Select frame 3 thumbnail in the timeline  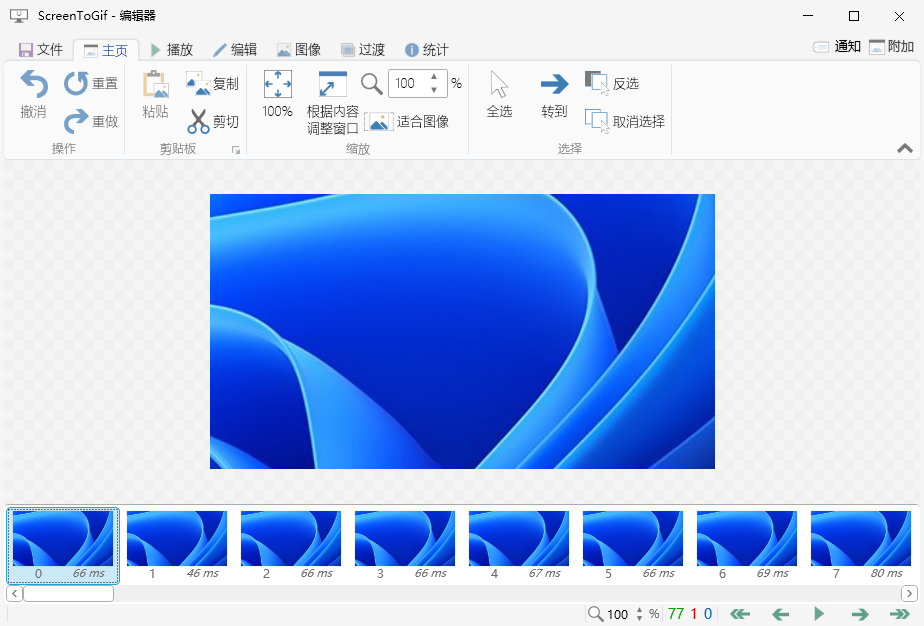pos(404,538)
